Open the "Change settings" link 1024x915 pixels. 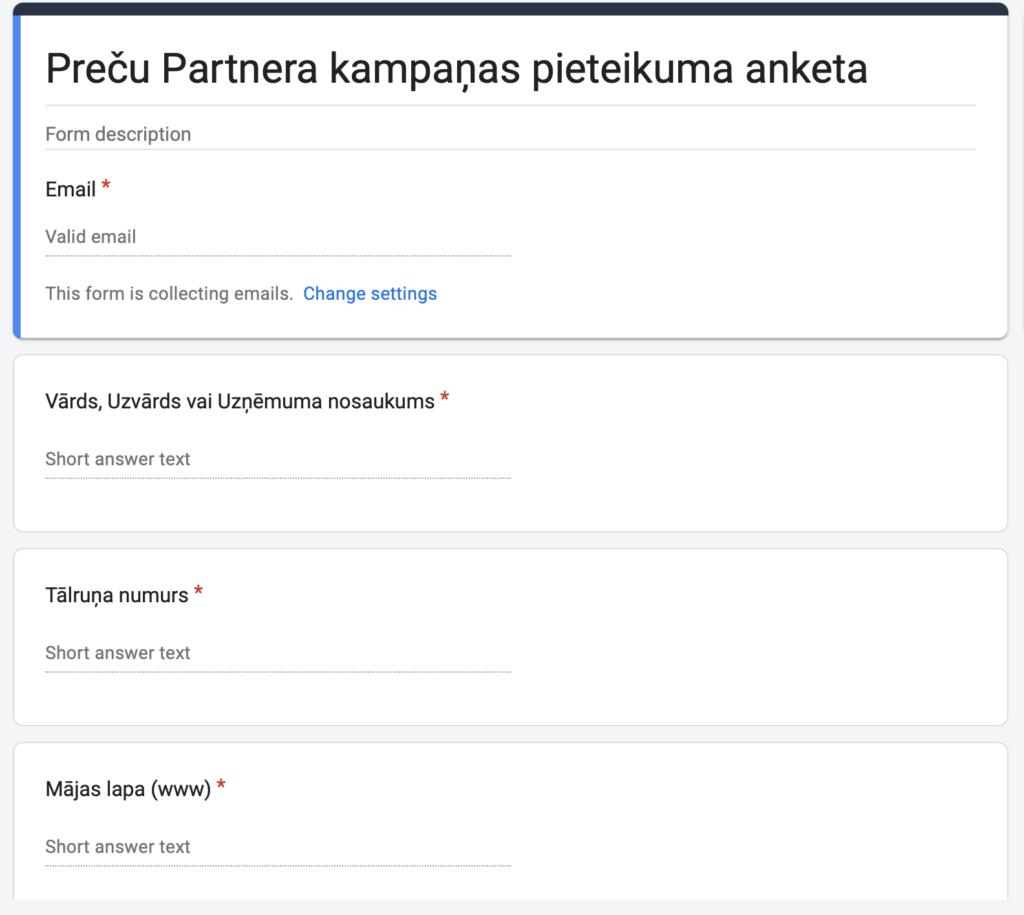370,294
